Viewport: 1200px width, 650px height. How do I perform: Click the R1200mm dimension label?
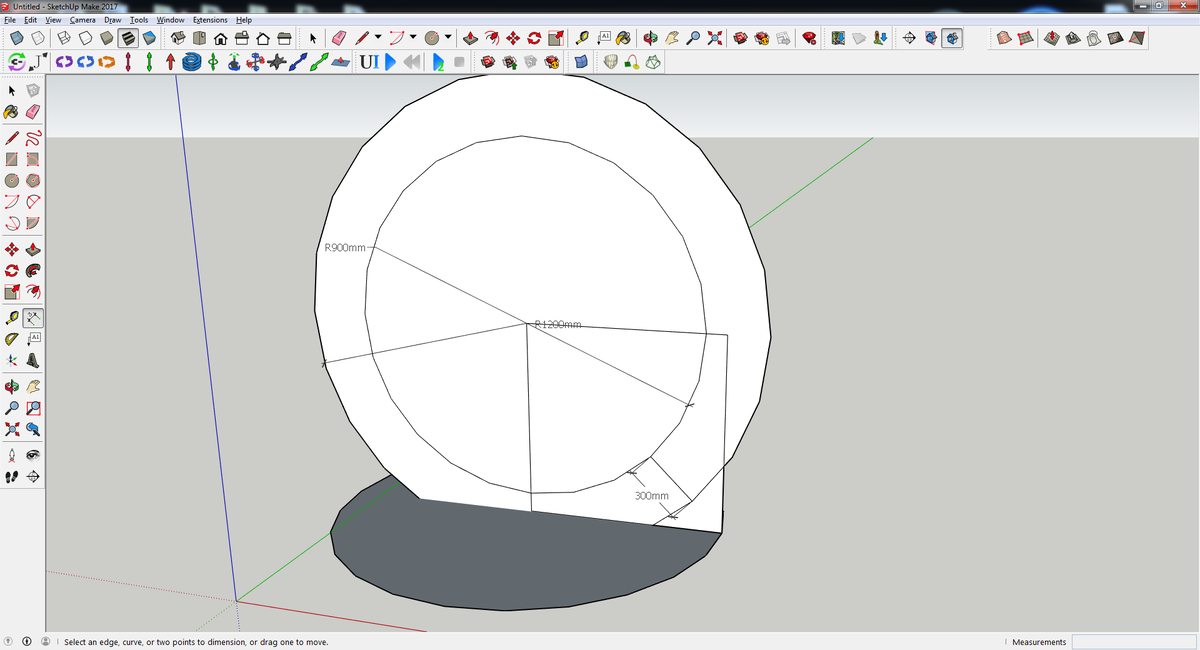tap(558, 324)
